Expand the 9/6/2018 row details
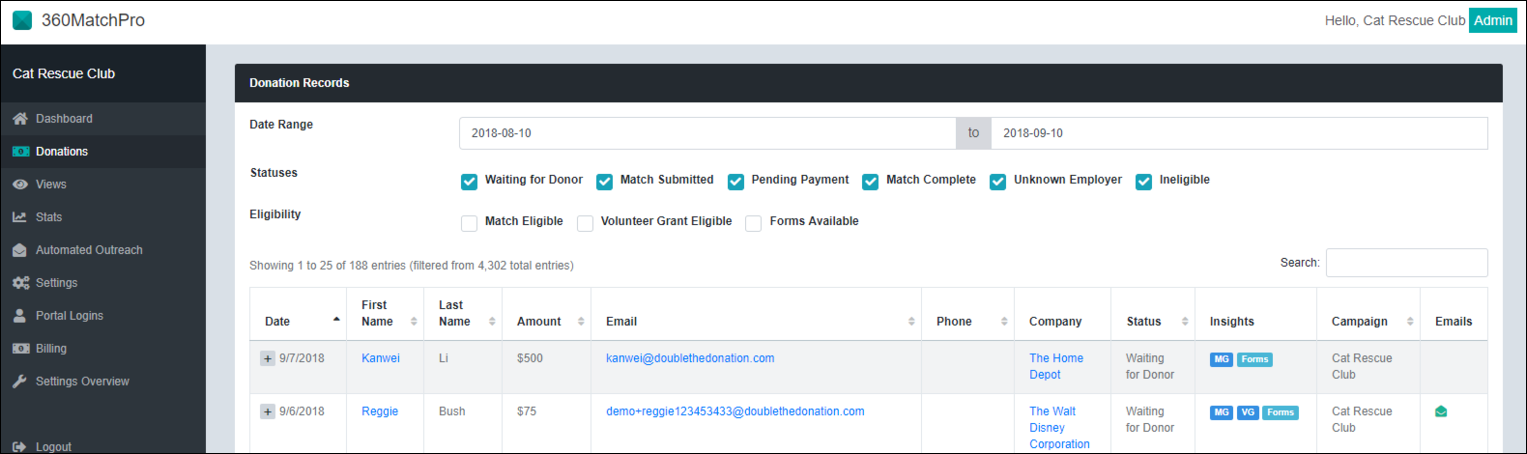The image size is (1527, 454). click(267, 412)
